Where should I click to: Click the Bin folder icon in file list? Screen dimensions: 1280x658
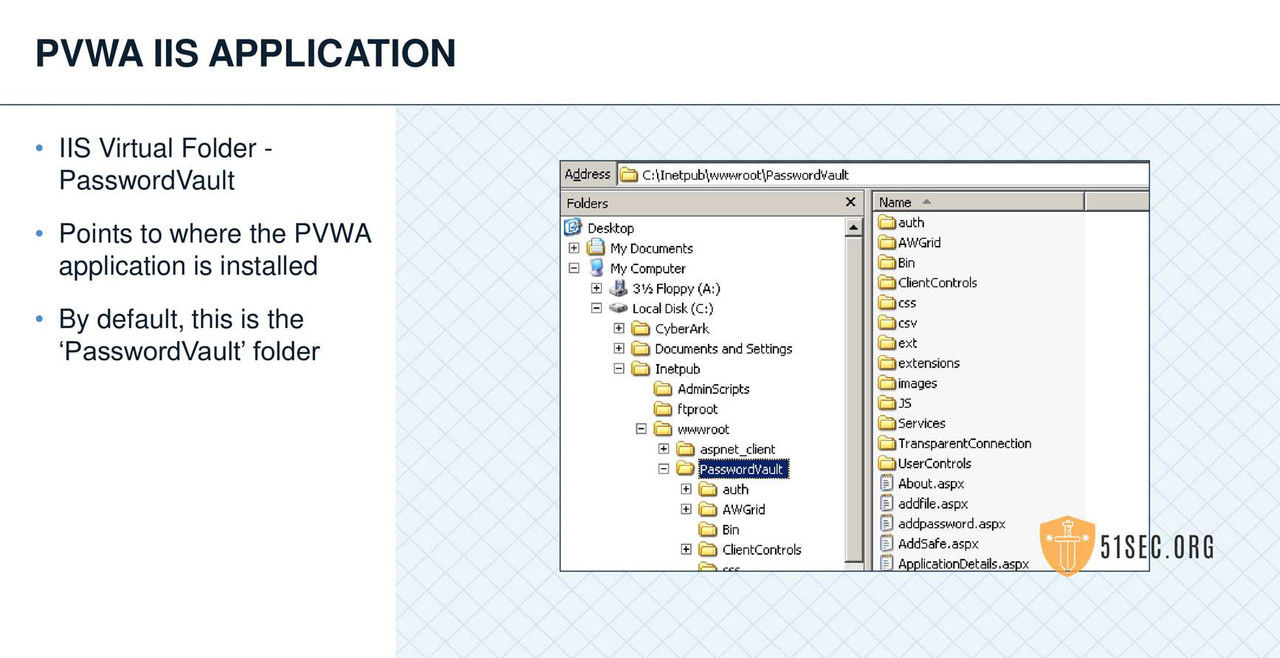pyautogui.click(x=887, y=262)
